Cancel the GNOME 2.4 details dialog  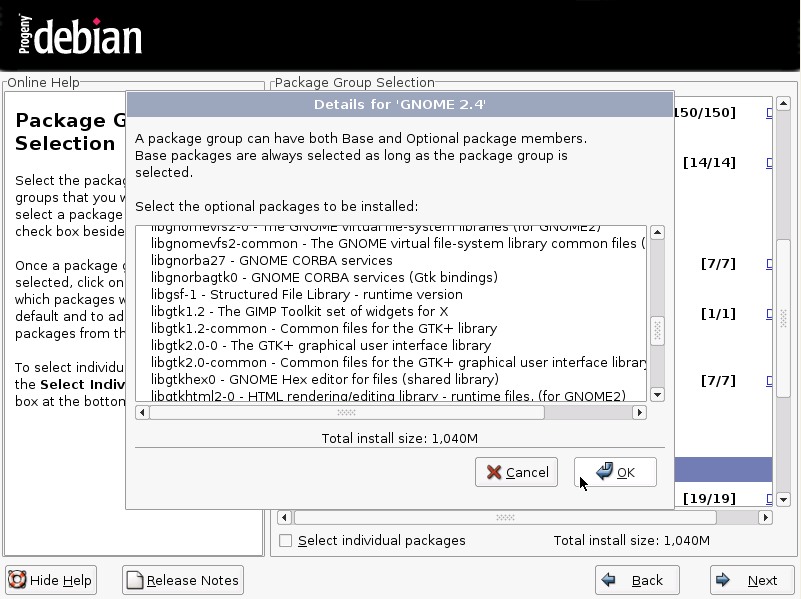click(x=516, y=472)
